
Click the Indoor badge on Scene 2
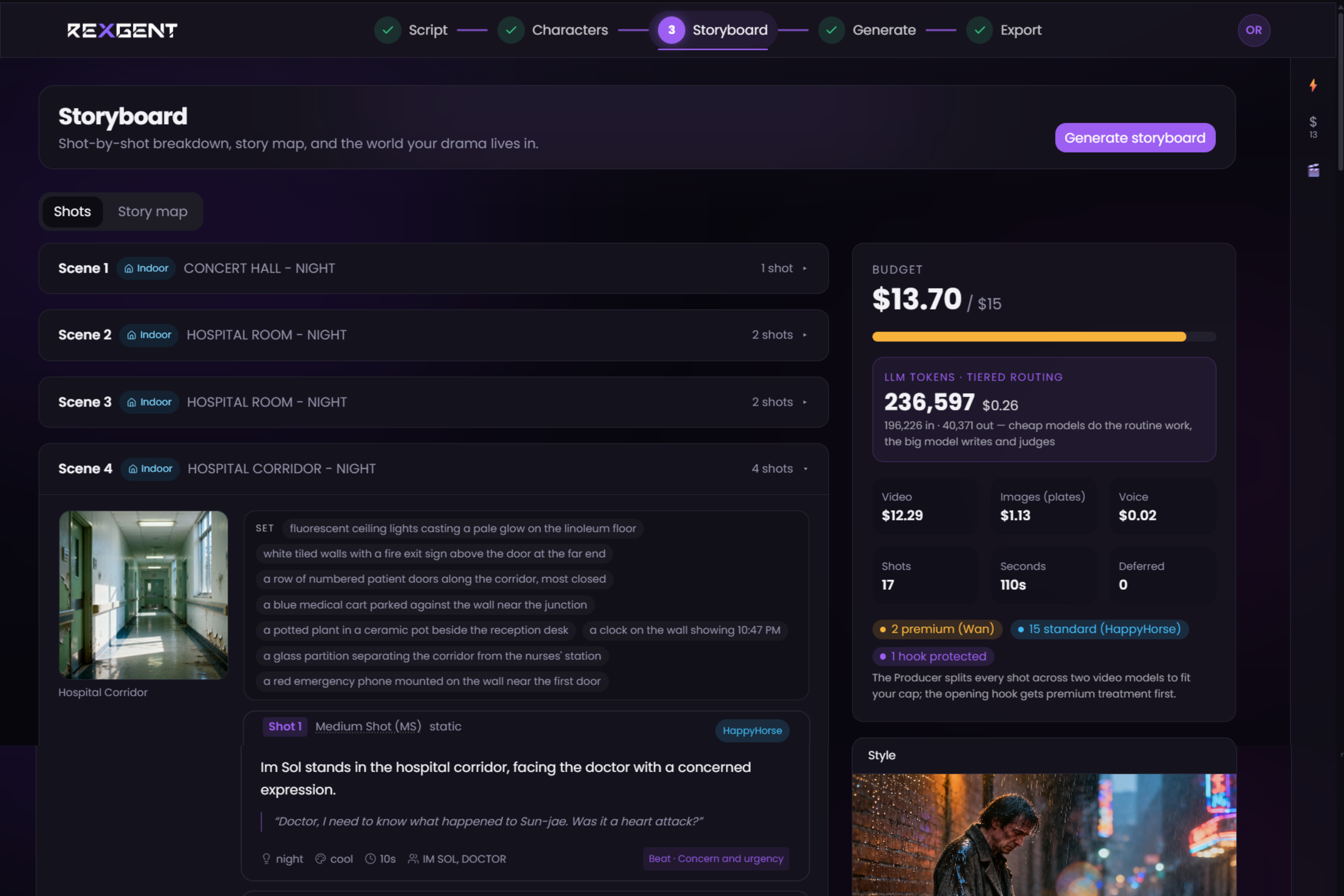[x=149, y=335]
